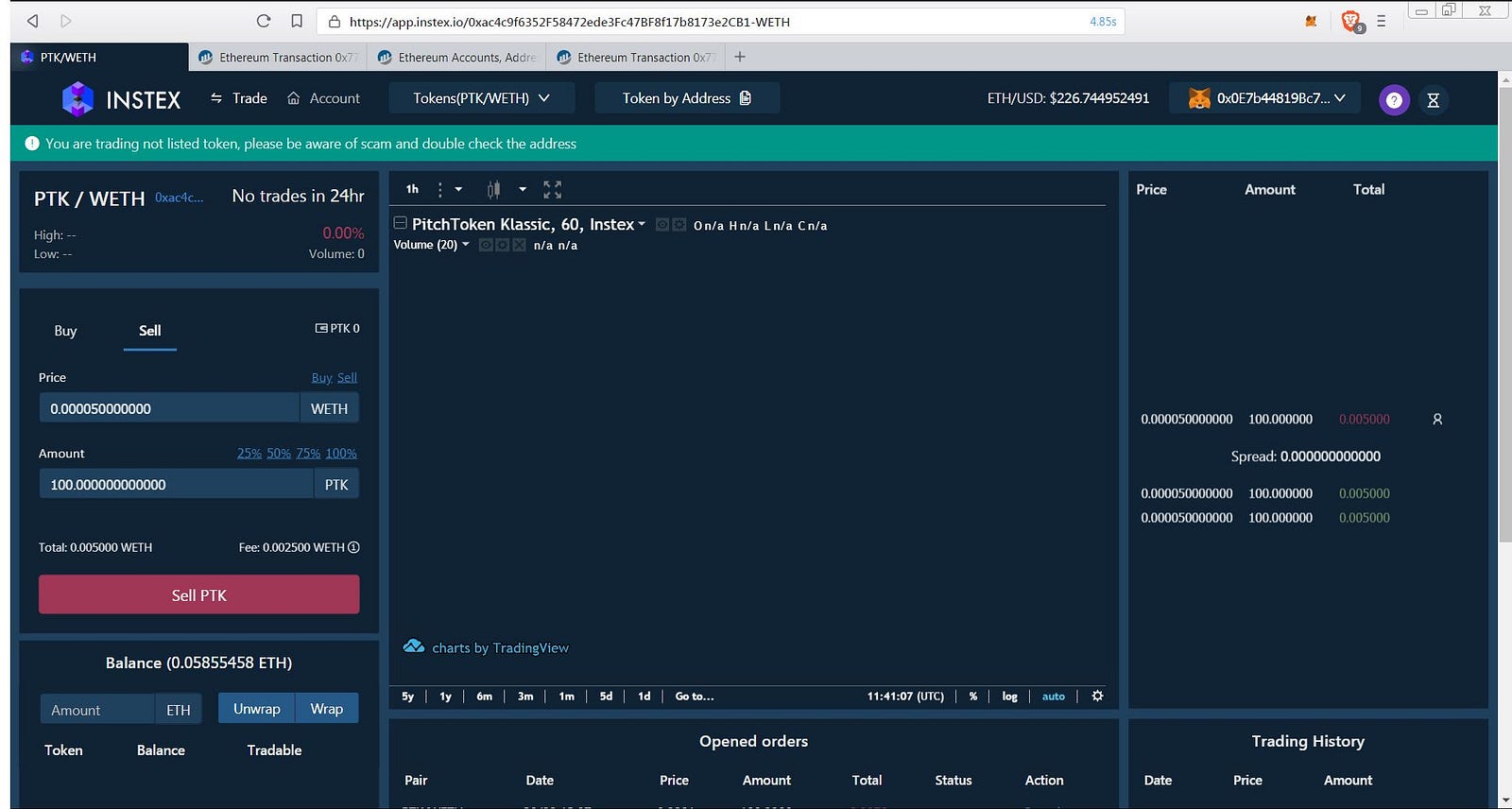This screenshot has height=809, width=1512.
Task: Click Go to... on the chart footer
Action: point(695,697)
